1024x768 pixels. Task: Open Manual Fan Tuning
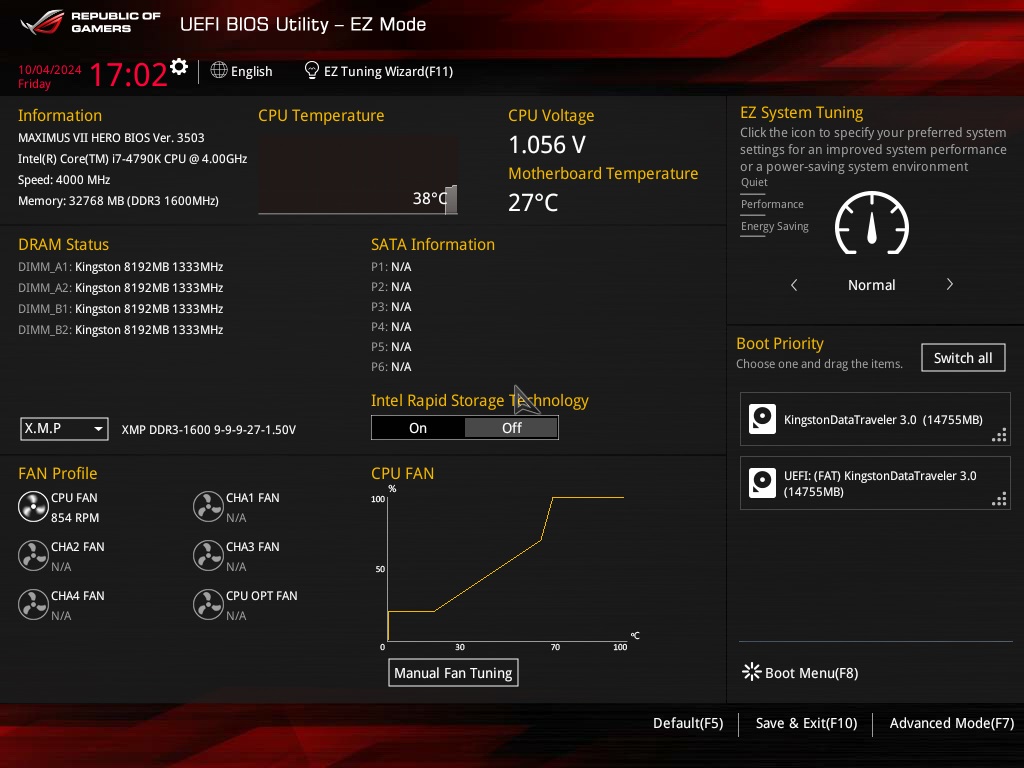(453, 673)
